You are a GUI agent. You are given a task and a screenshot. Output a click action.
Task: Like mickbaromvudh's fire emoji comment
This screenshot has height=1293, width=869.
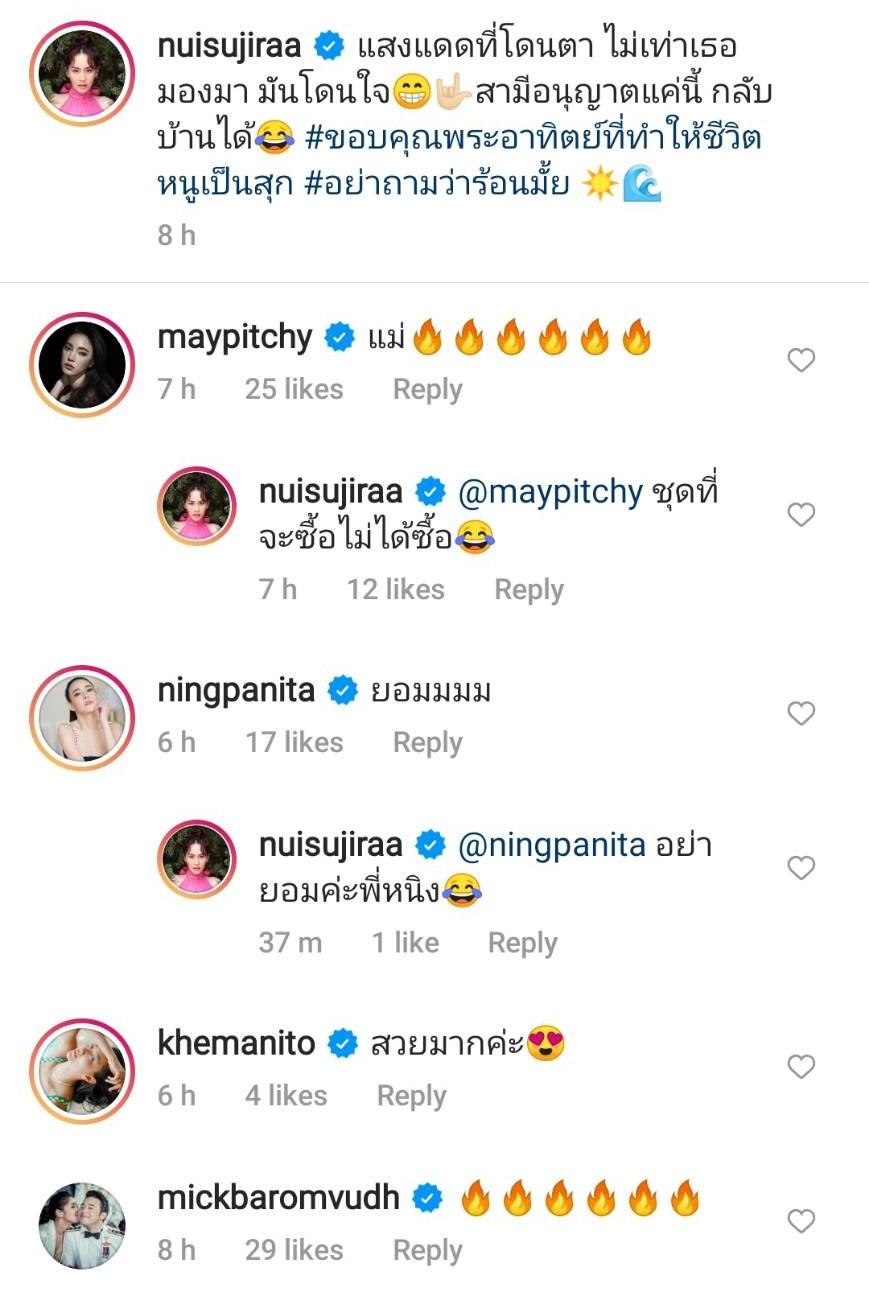point(801,1221)
